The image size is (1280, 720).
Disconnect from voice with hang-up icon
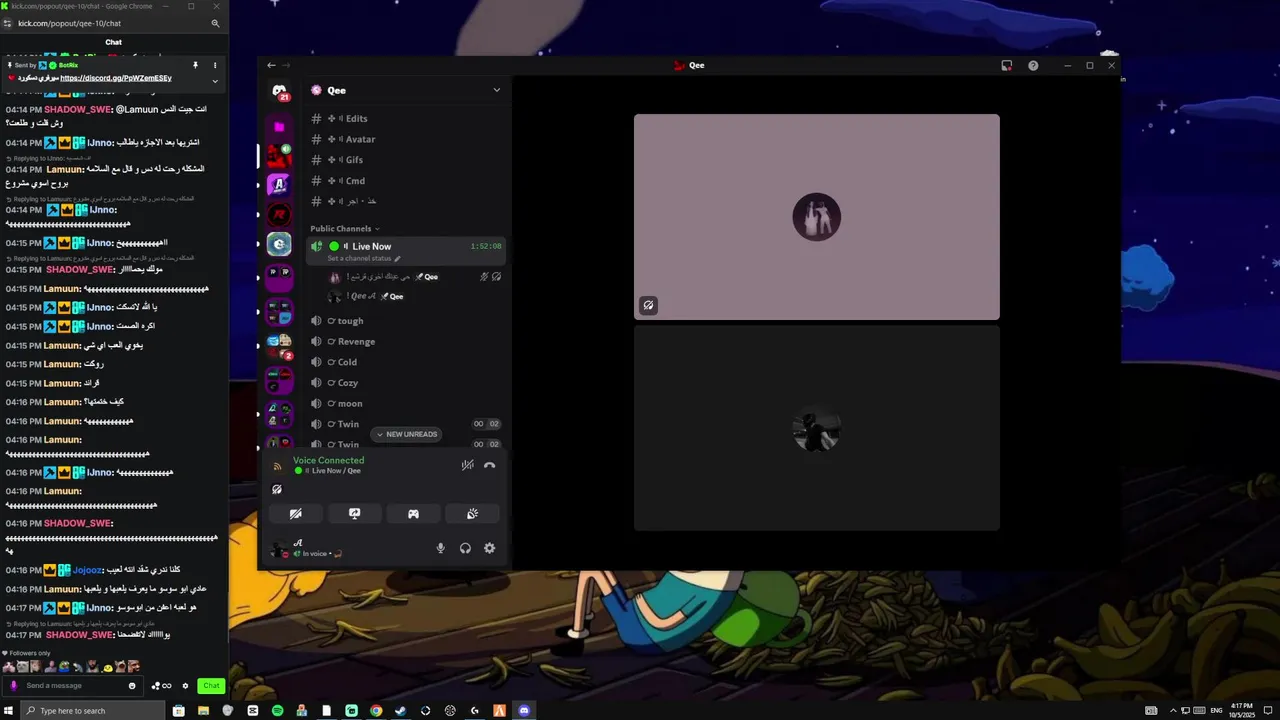[489, 465]
